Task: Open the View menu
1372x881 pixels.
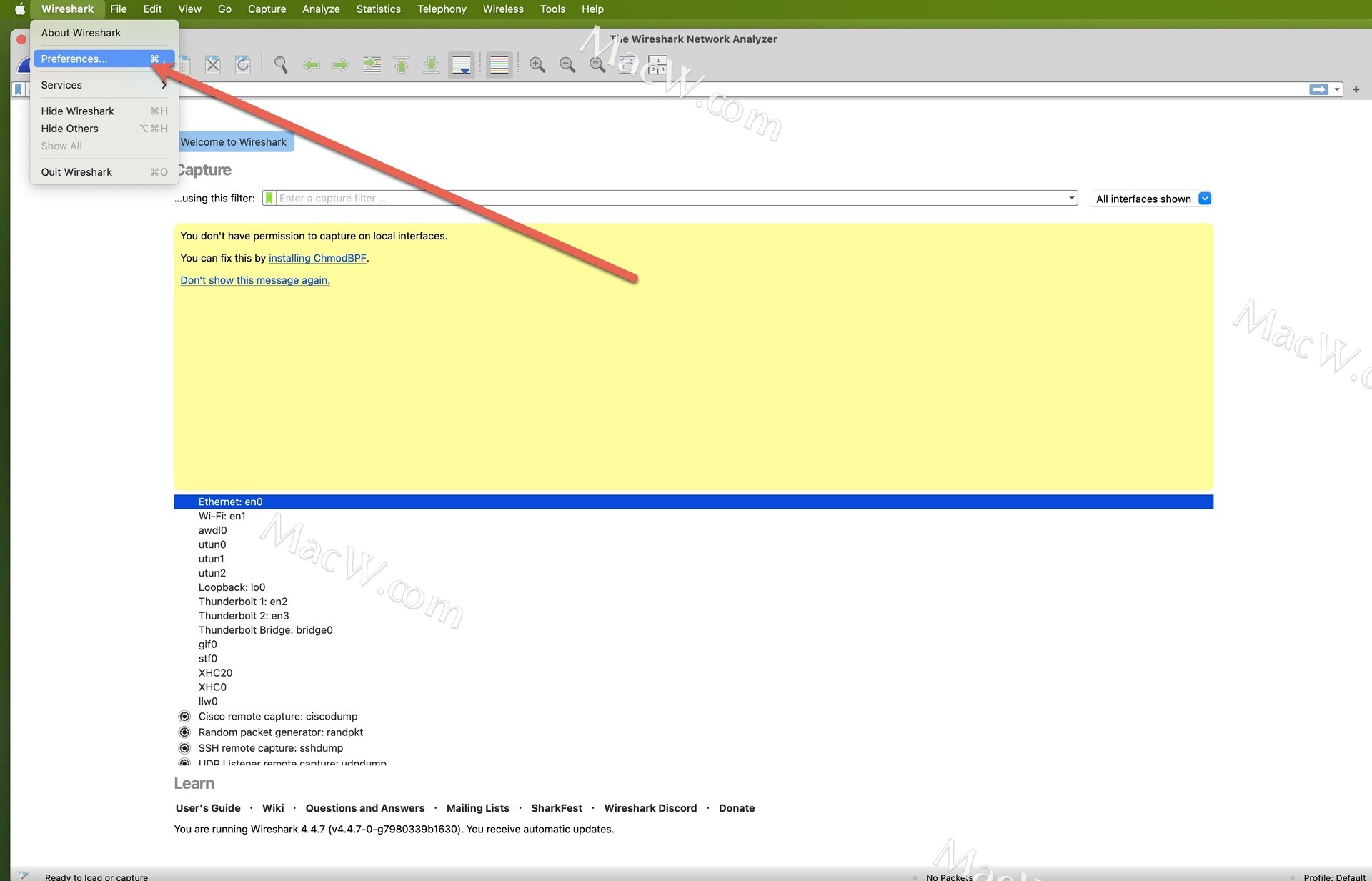Action: pyautogui.click(x=189, y=9)
